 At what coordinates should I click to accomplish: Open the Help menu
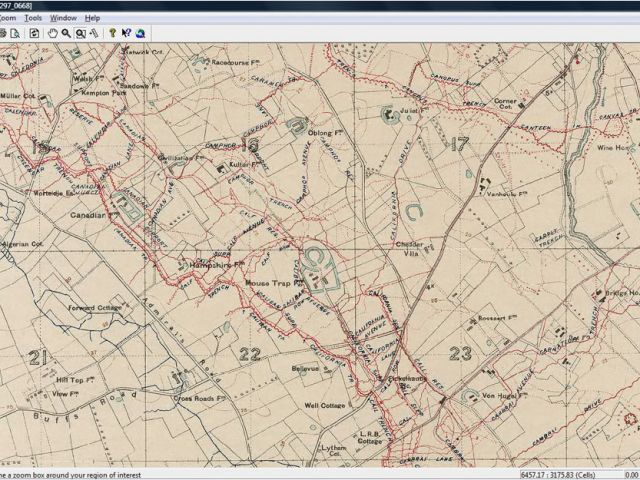pos(92,18)
